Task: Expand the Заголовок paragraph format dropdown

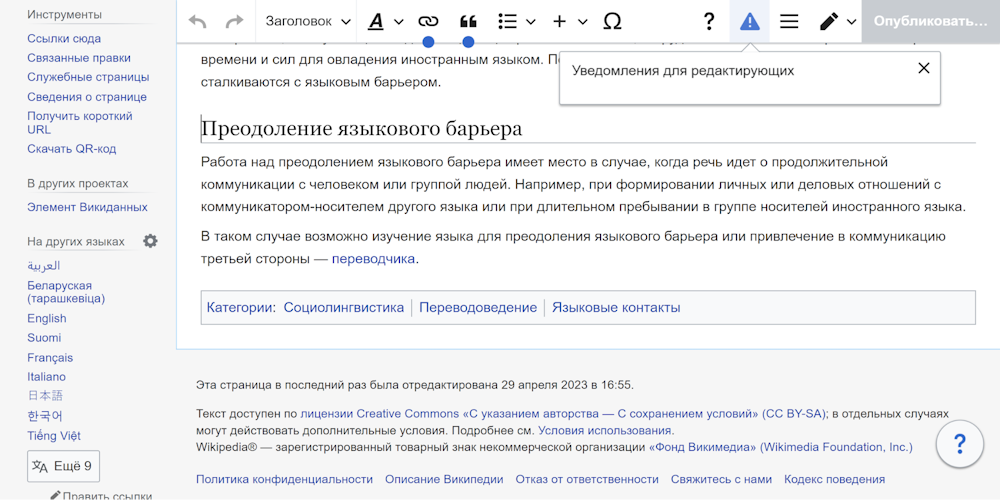Action: click(308, 21)
